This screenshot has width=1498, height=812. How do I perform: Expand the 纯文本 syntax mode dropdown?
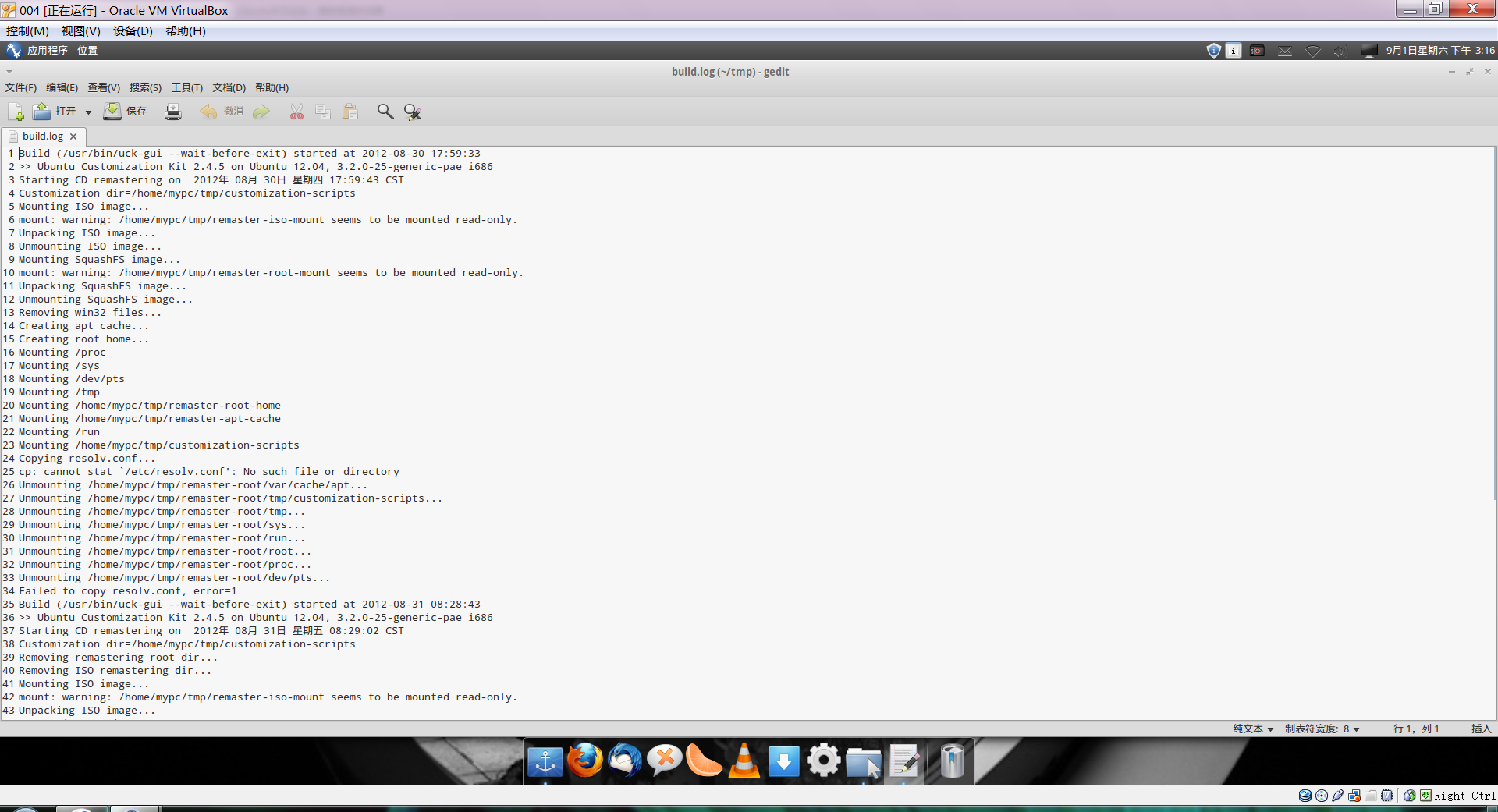point(1253,729)
